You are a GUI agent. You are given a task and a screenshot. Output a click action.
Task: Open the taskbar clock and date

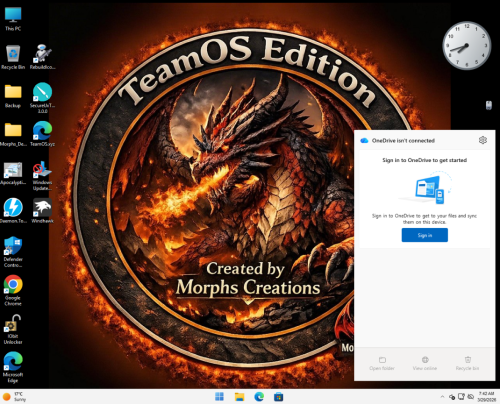point(487,397)
